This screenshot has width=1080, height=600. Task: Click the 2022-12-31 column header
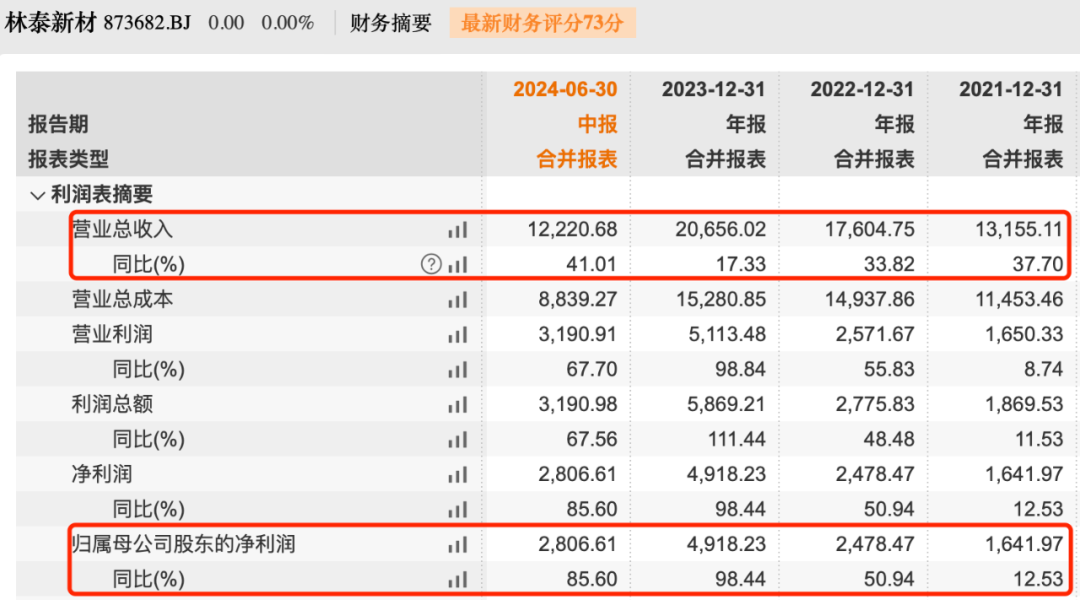(x=862, y=90)
